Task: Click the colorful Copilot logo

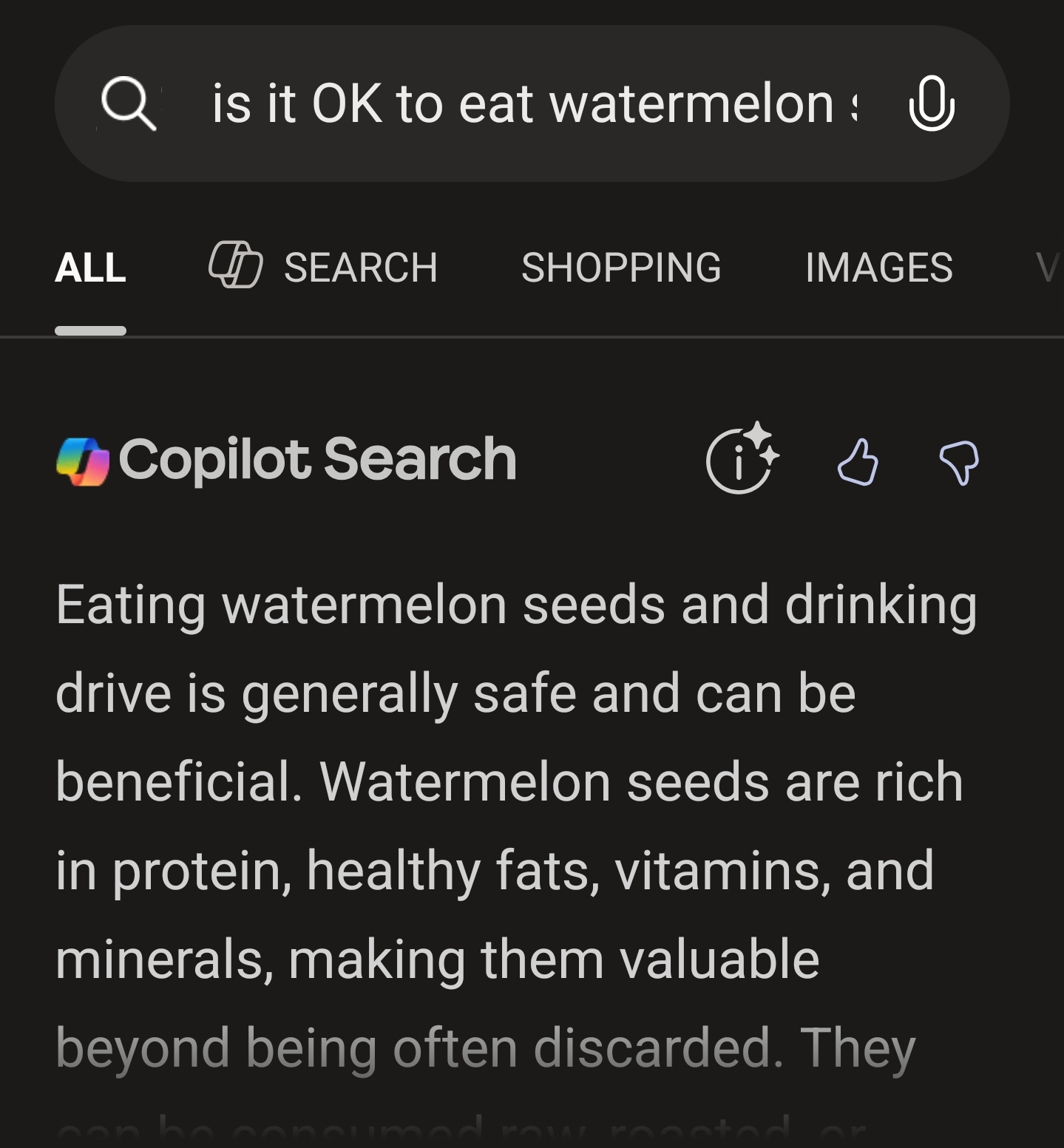Action: point(83,461)
